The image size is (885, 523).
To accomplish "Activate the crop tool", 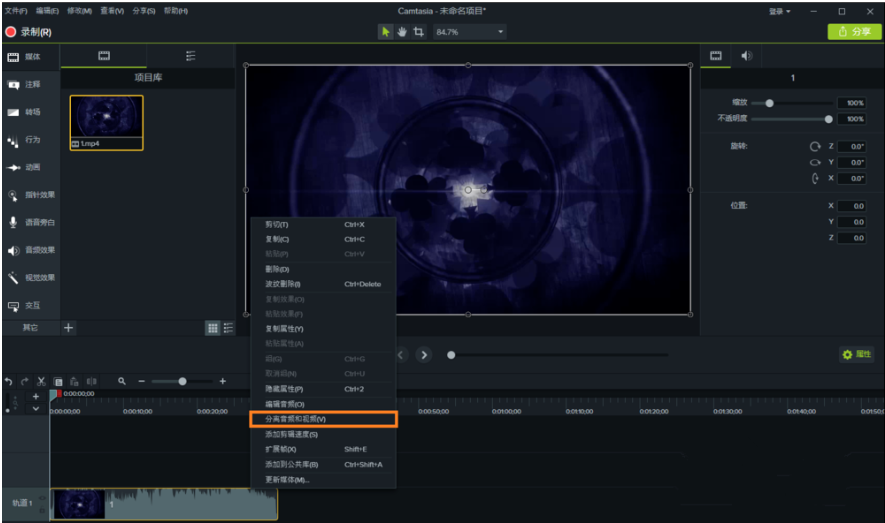I will pos(418,32).
